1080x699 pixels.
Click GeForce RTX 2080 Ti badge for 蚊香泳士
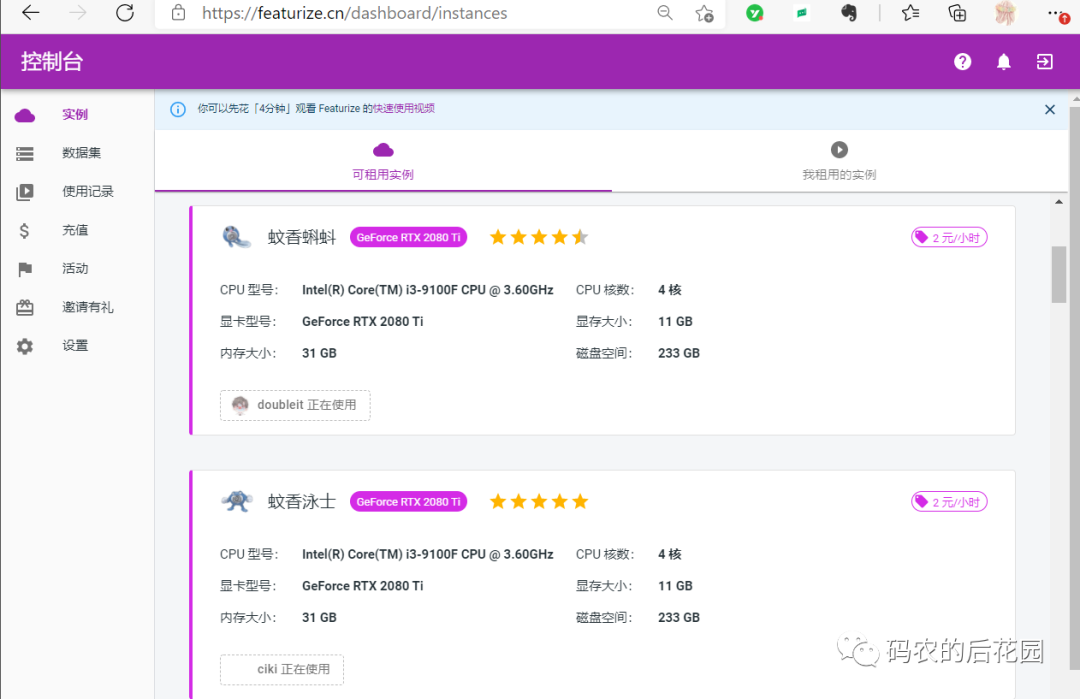coord(408,501)
